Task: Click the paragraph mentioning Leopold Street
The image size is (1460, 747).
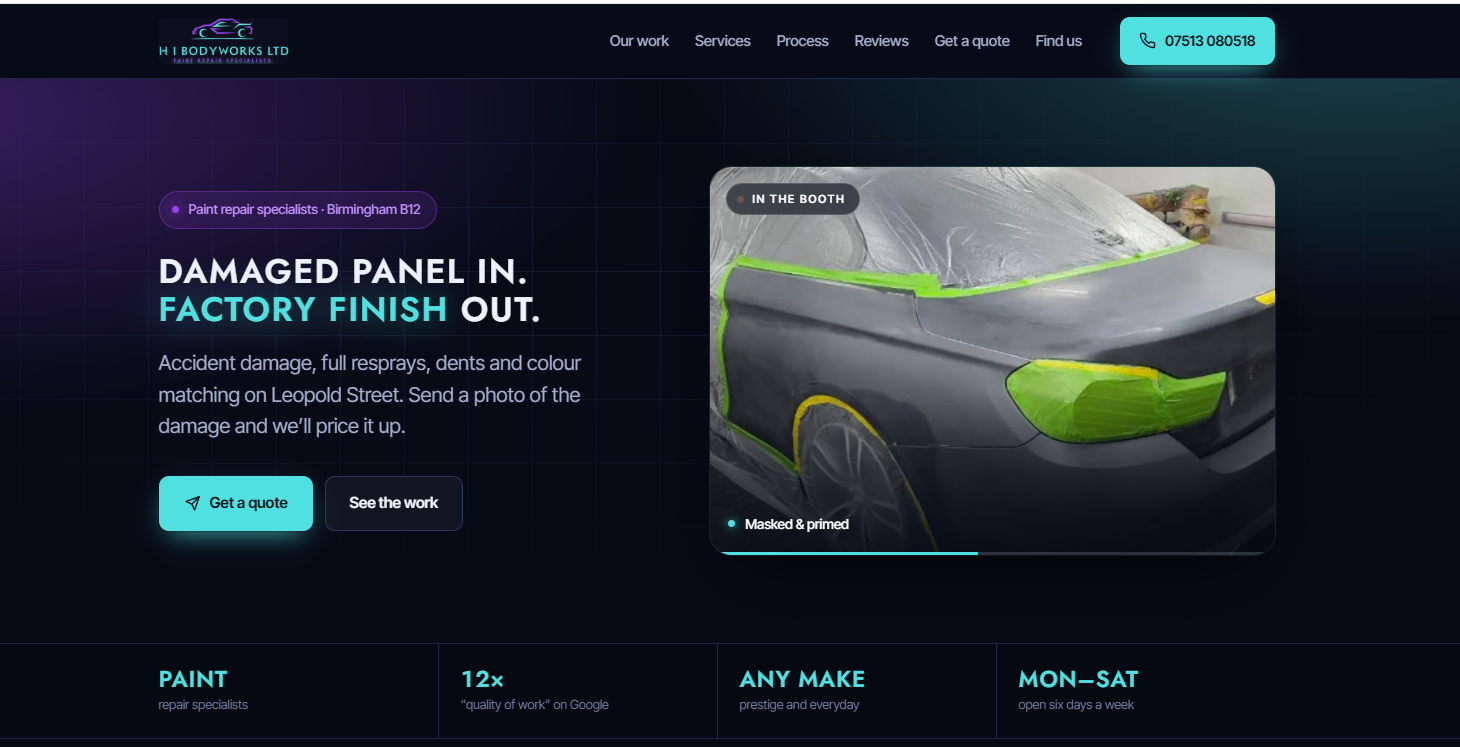Action: pyautogui.click(x=370, y=394)
